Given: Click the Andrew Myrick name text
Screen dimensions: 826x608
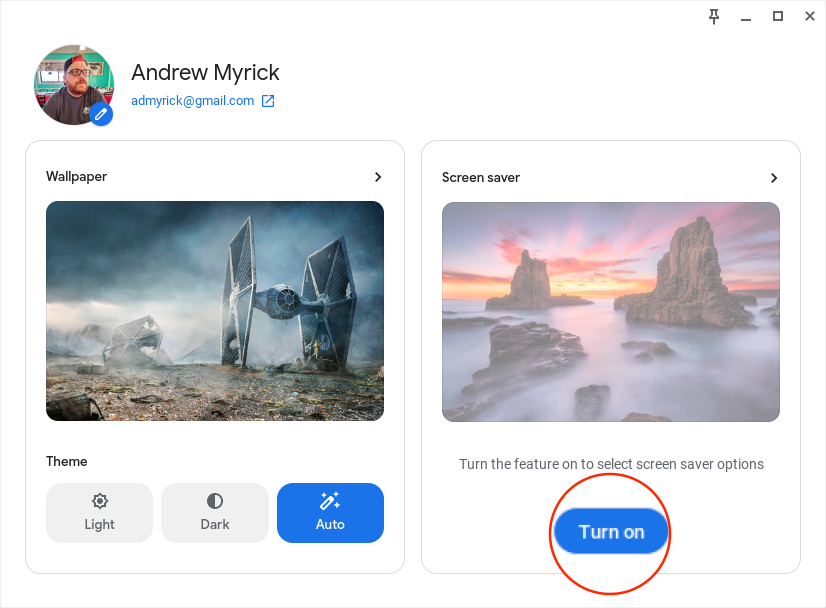Looking at the screenshot, I should (x=205, y=72).
